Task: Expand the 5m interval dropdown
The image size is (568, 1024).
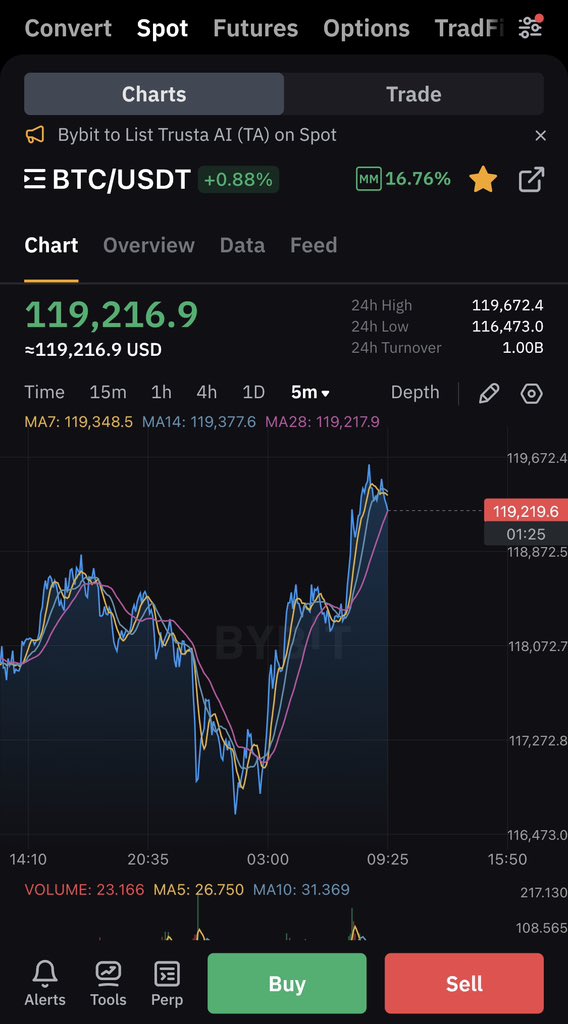Action: point(310,392)
